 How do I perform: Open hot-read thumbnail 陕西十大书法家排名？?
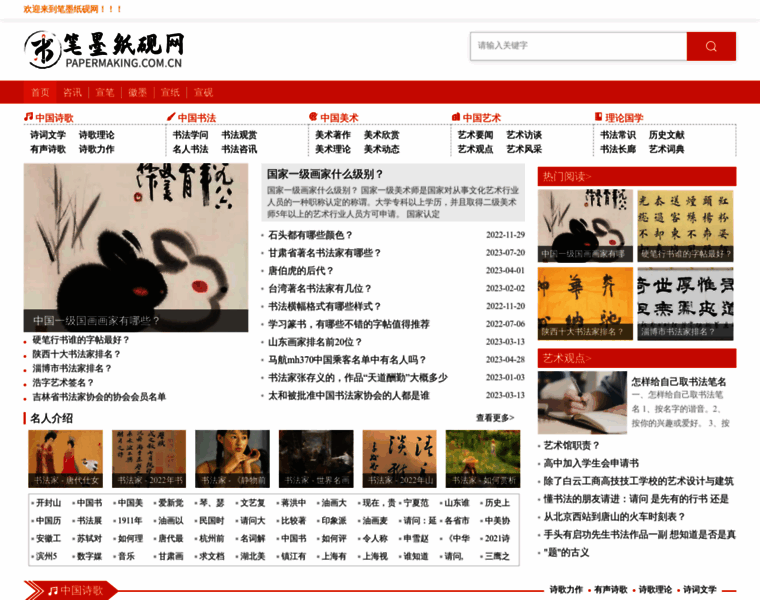585,303
